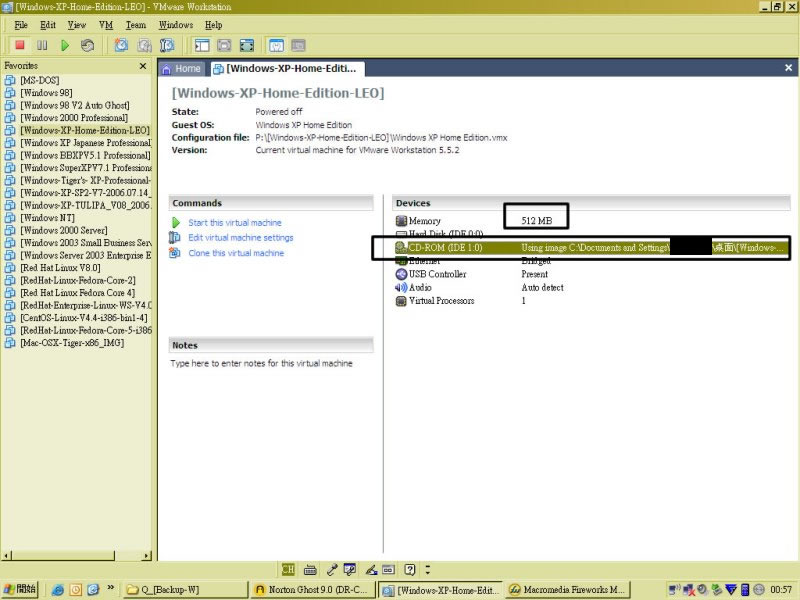The height and width of the screenshot is (600, 800).
Task: Select [Windows 2000 Professional] favorite
Action: coord(74,118)
